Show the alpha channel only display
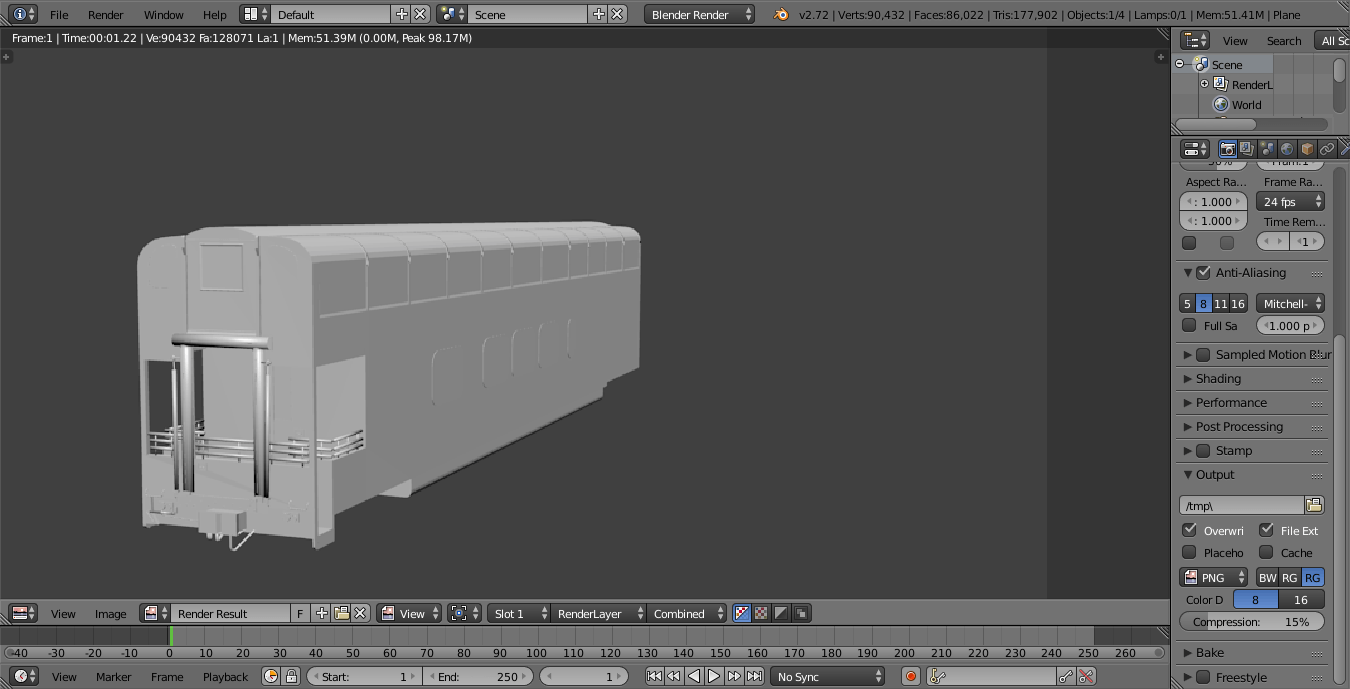The height and width of the screenshot is (689, 1350). [781, 613]
